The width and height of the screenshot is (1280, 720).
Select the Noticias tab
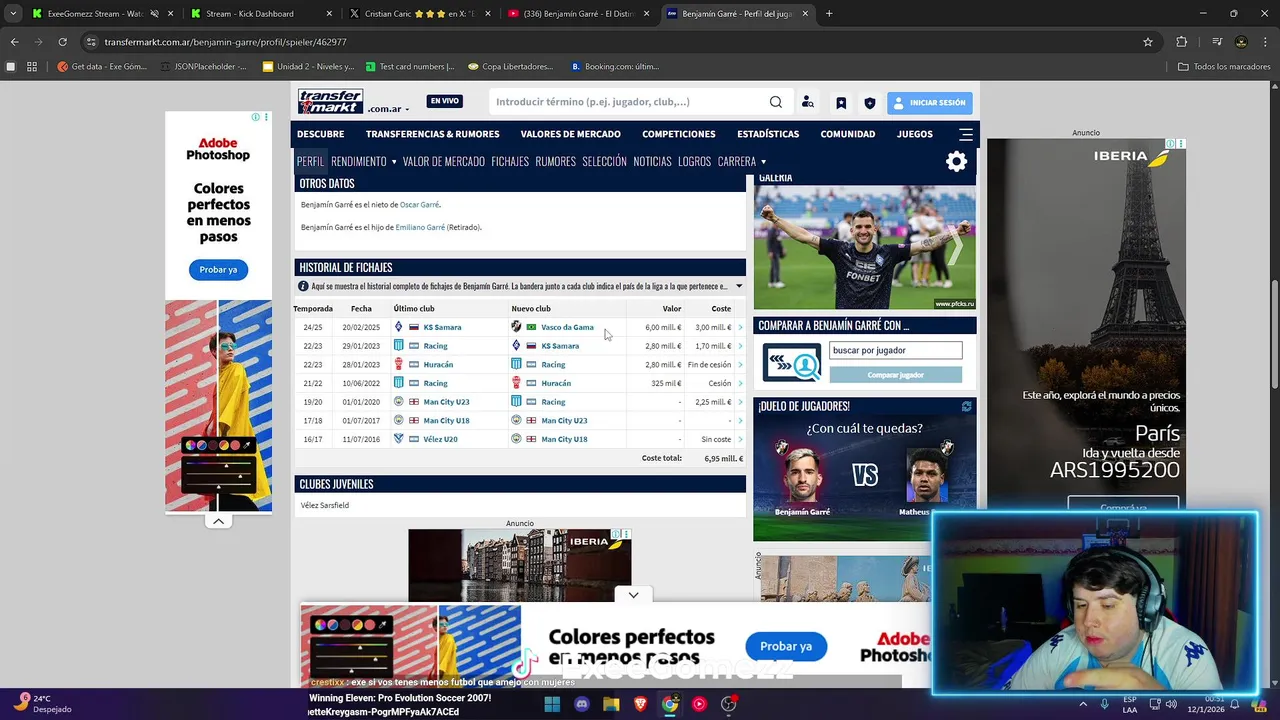(652, 162)
